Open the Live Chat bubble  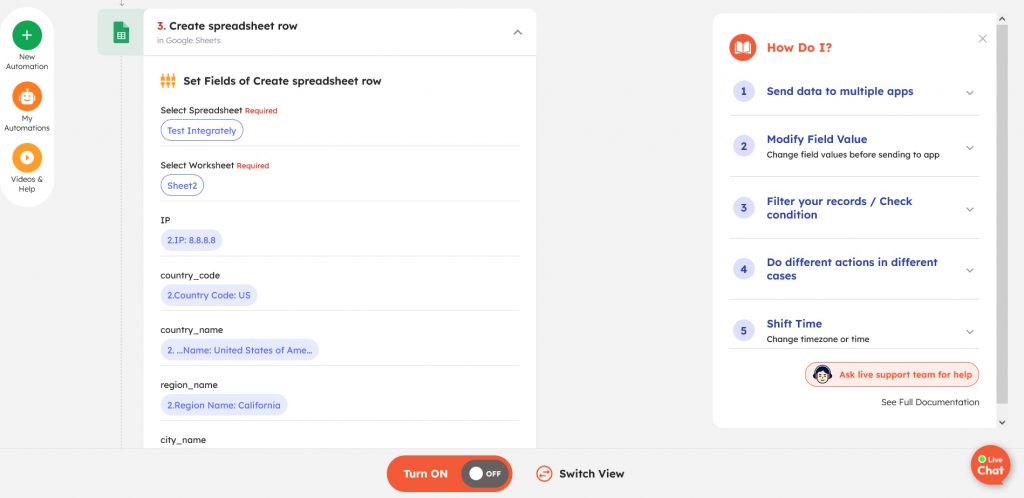tap(989, 466)
